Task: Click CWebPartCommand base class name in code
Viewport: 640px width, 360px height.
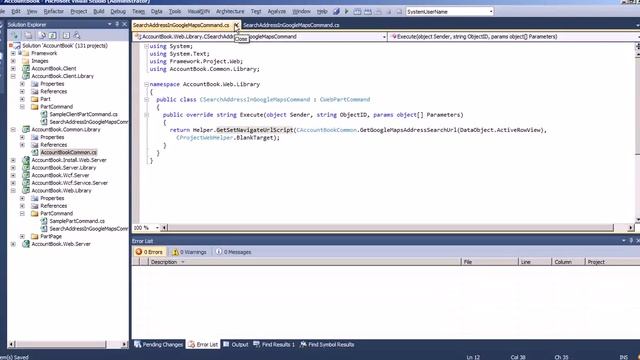Action: (x=345, y=100)
